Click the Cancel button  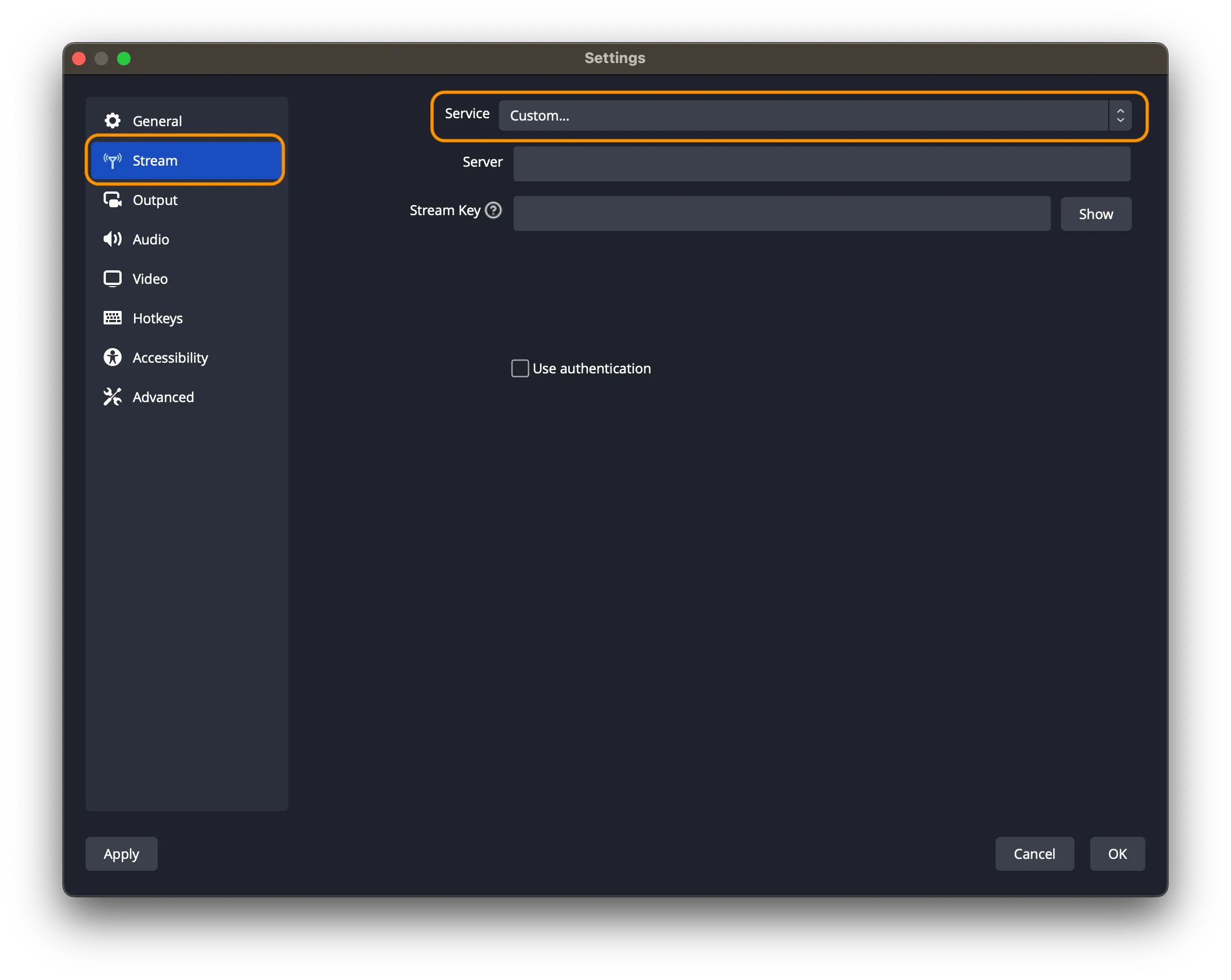pos(1034,854)
